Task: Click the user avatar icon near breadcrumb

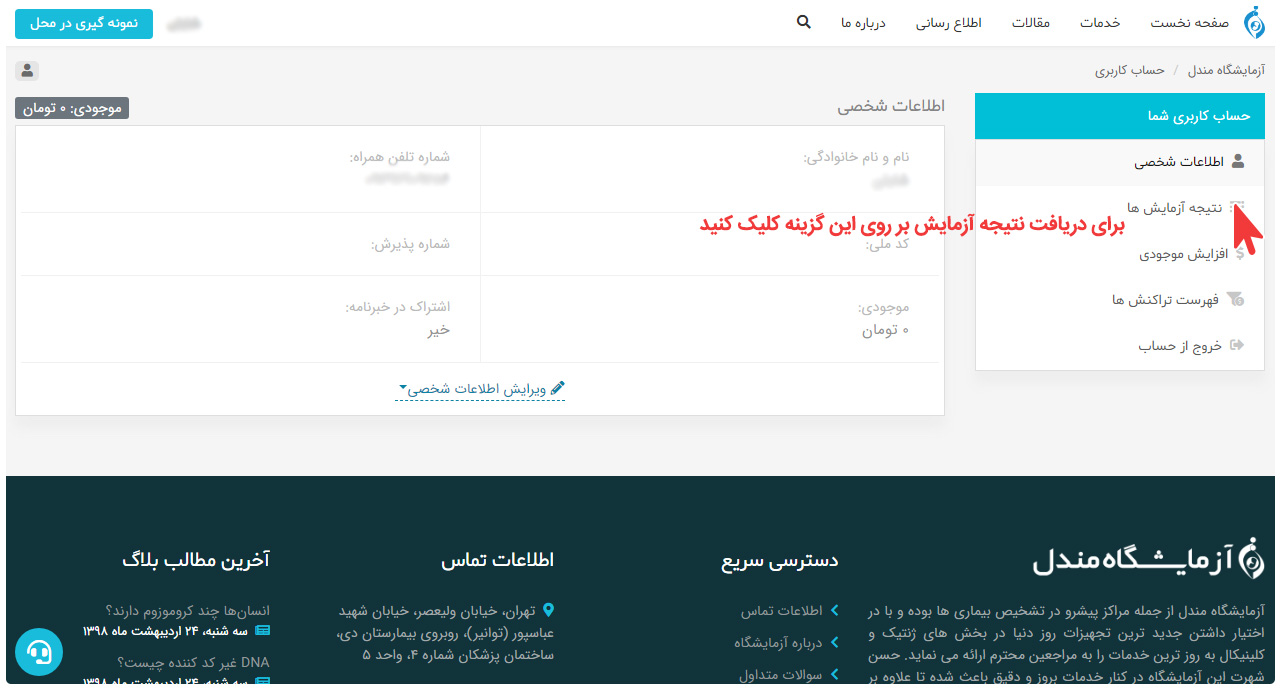Action: pyautogui.click(x=27, y=71)
